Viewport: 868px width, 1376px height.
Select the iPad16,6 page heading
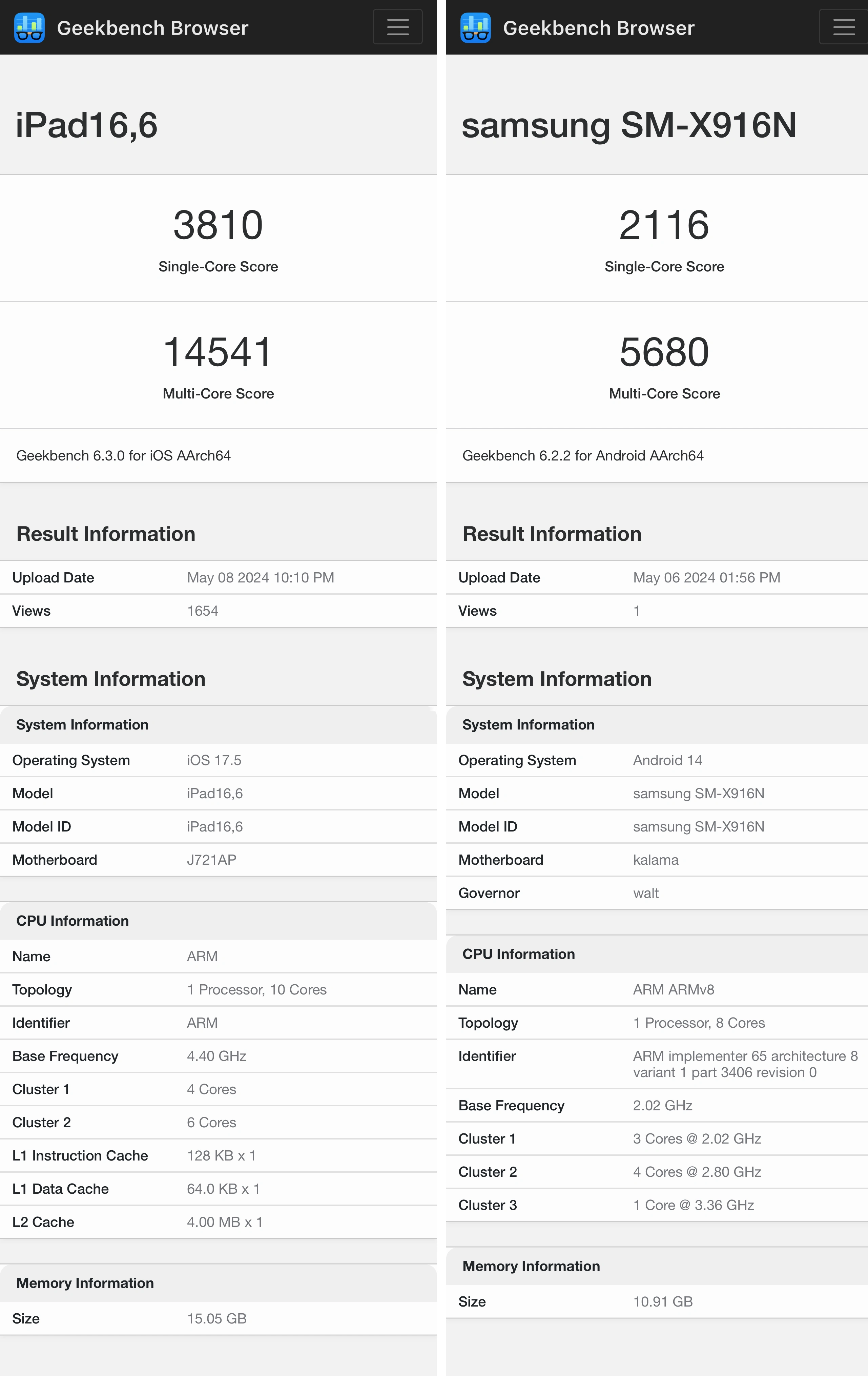[86, 125]
